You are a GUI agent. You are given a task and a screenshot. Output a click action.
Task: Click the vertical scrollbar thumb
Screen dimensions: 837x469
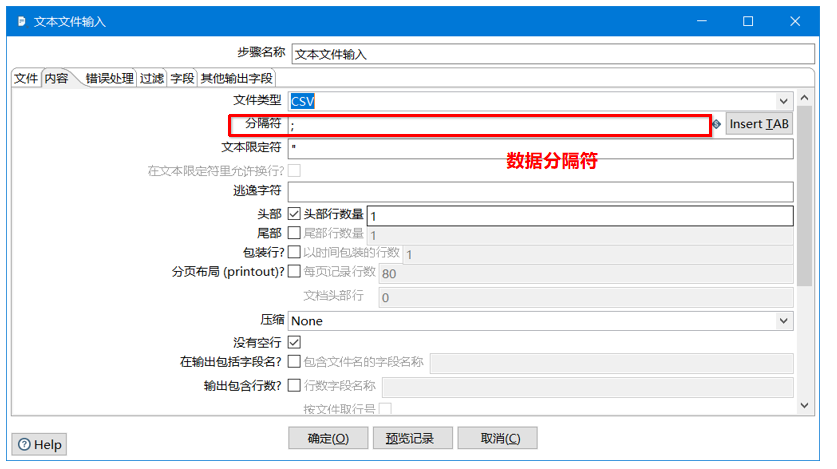coord(804,196)
